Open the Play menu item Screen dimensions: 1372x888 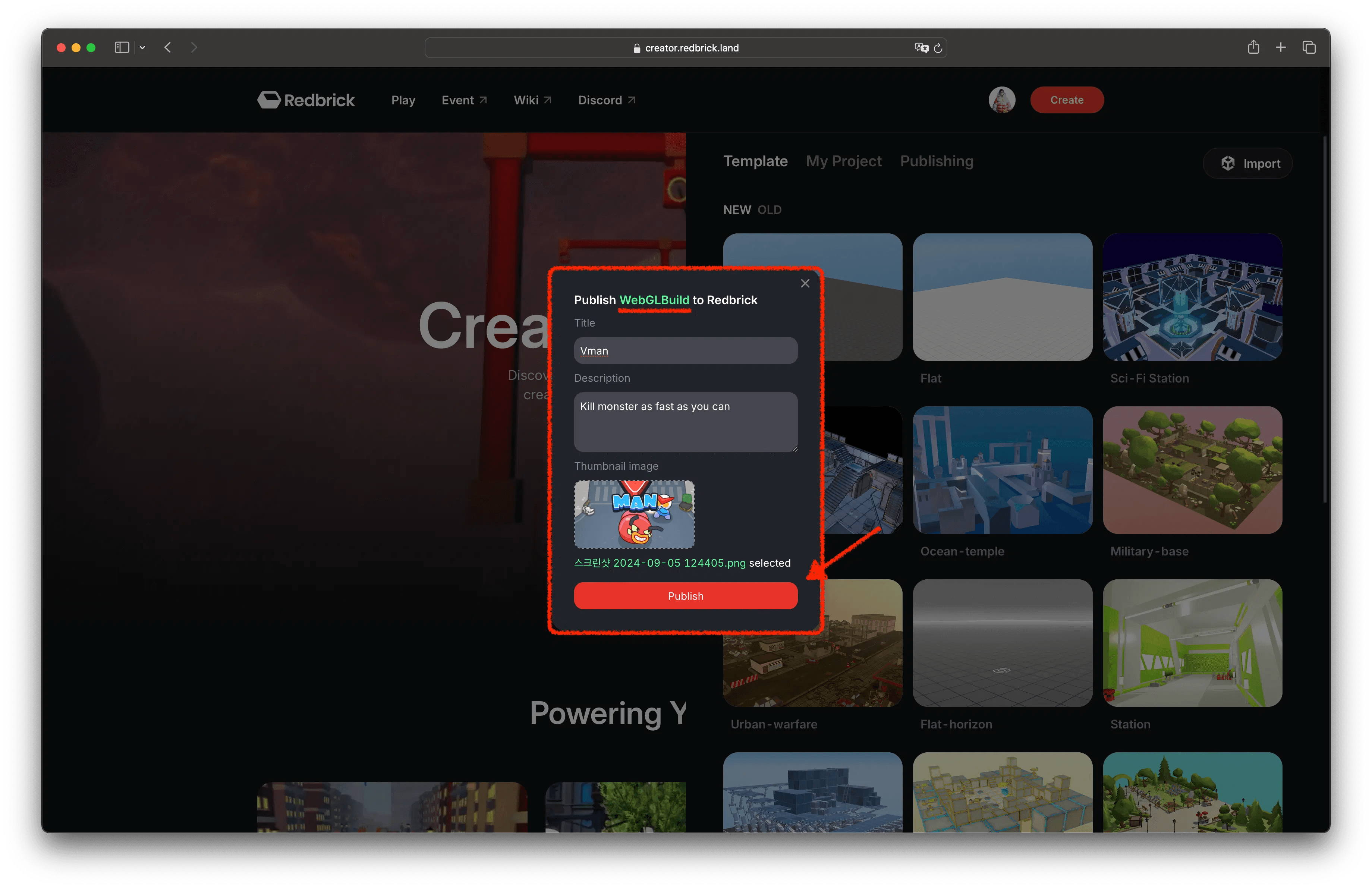pyautogui.click(x=403, y=100)
